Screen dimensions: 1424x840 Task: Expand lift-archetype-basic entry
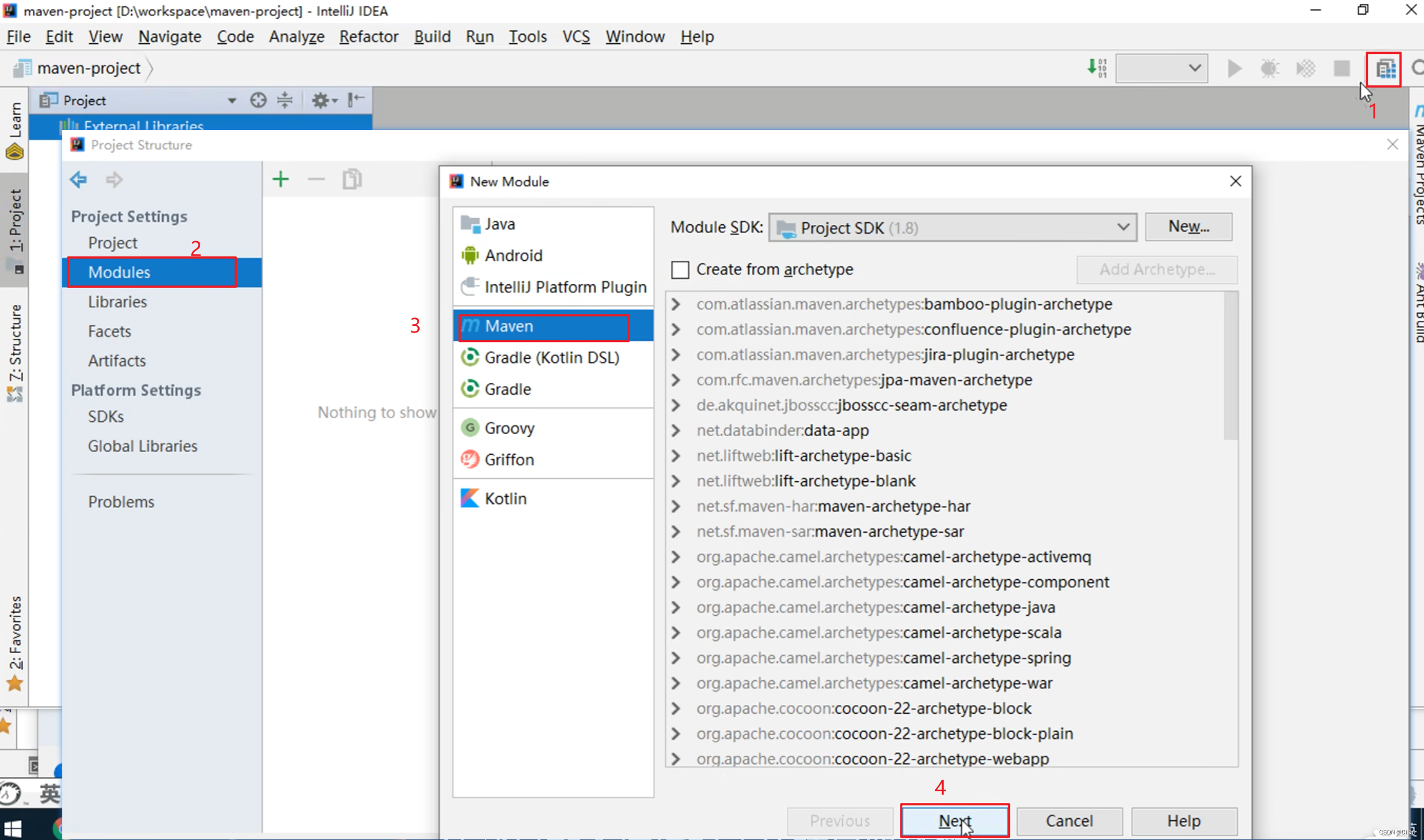pyautogui.click(x=676, y=456)
